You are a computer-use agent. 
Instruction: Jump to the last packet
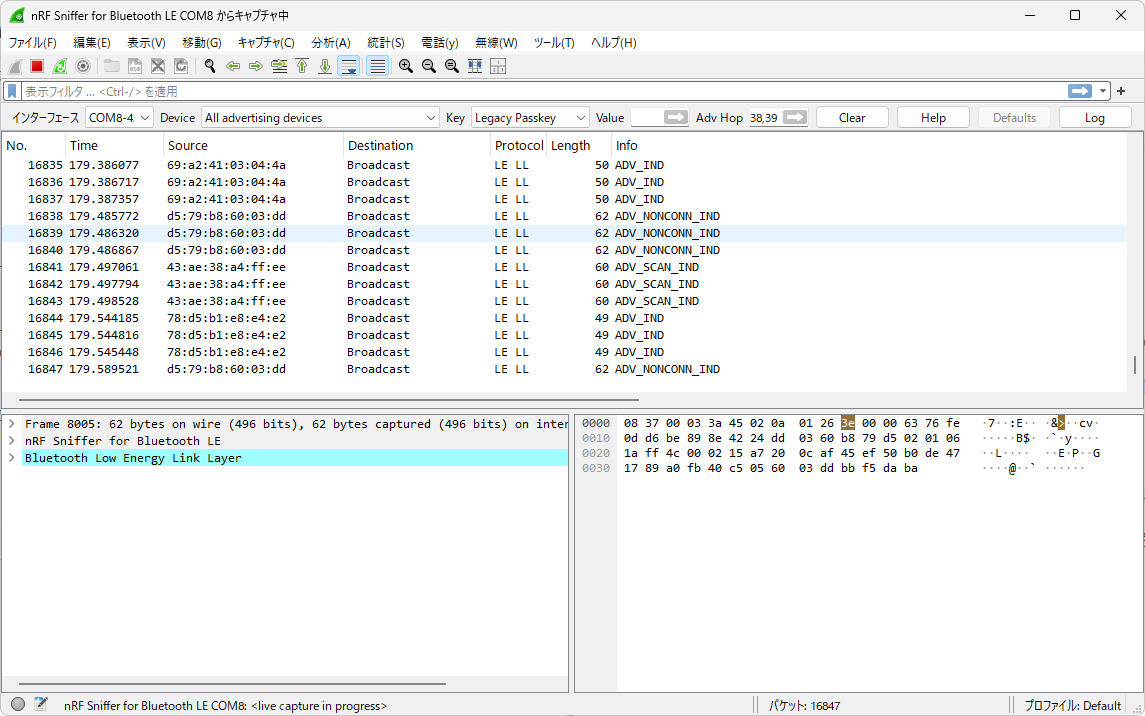click(325, 66)
